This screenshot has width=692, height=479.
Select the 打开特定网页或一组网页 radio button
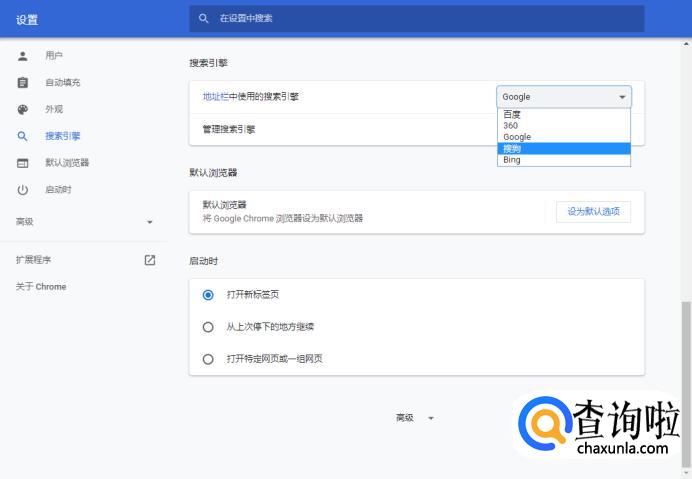208,359
